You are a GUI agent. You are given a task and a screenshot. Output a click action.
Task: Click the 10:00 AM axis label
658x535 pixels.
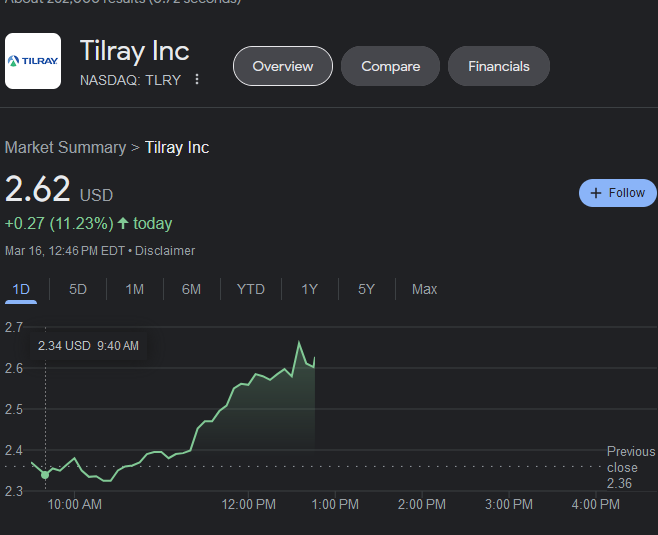[75, 504]
